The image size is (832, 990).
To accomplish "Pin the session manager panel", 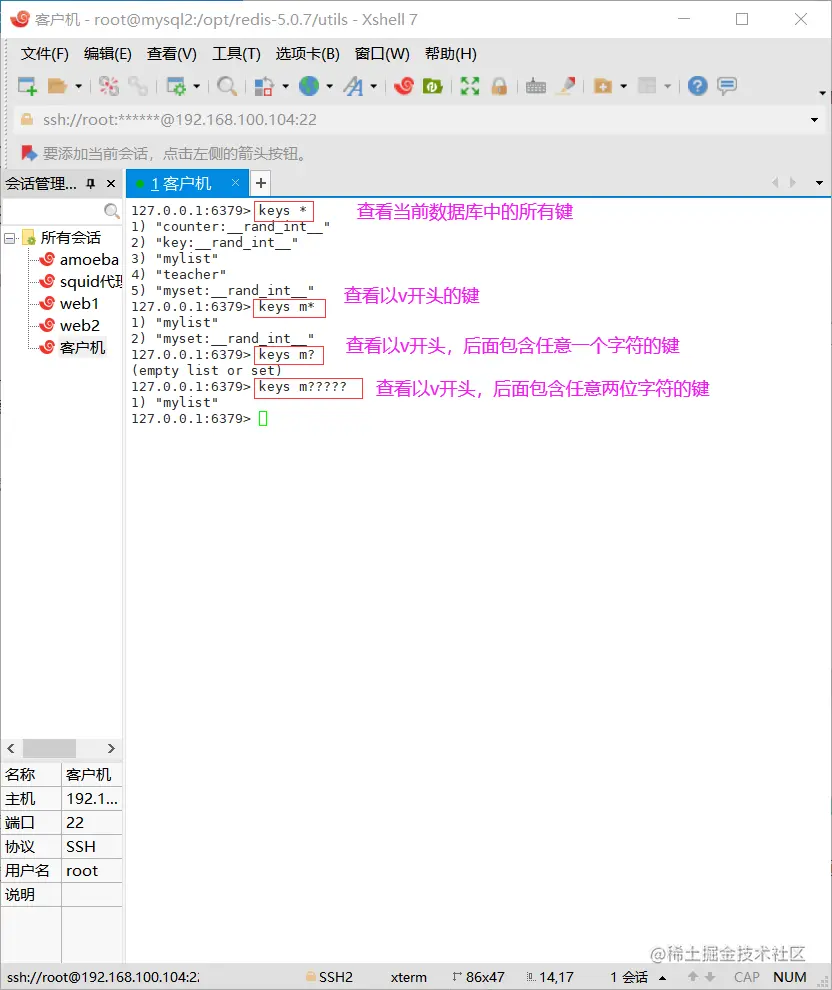I will click(x=91, y=184).
